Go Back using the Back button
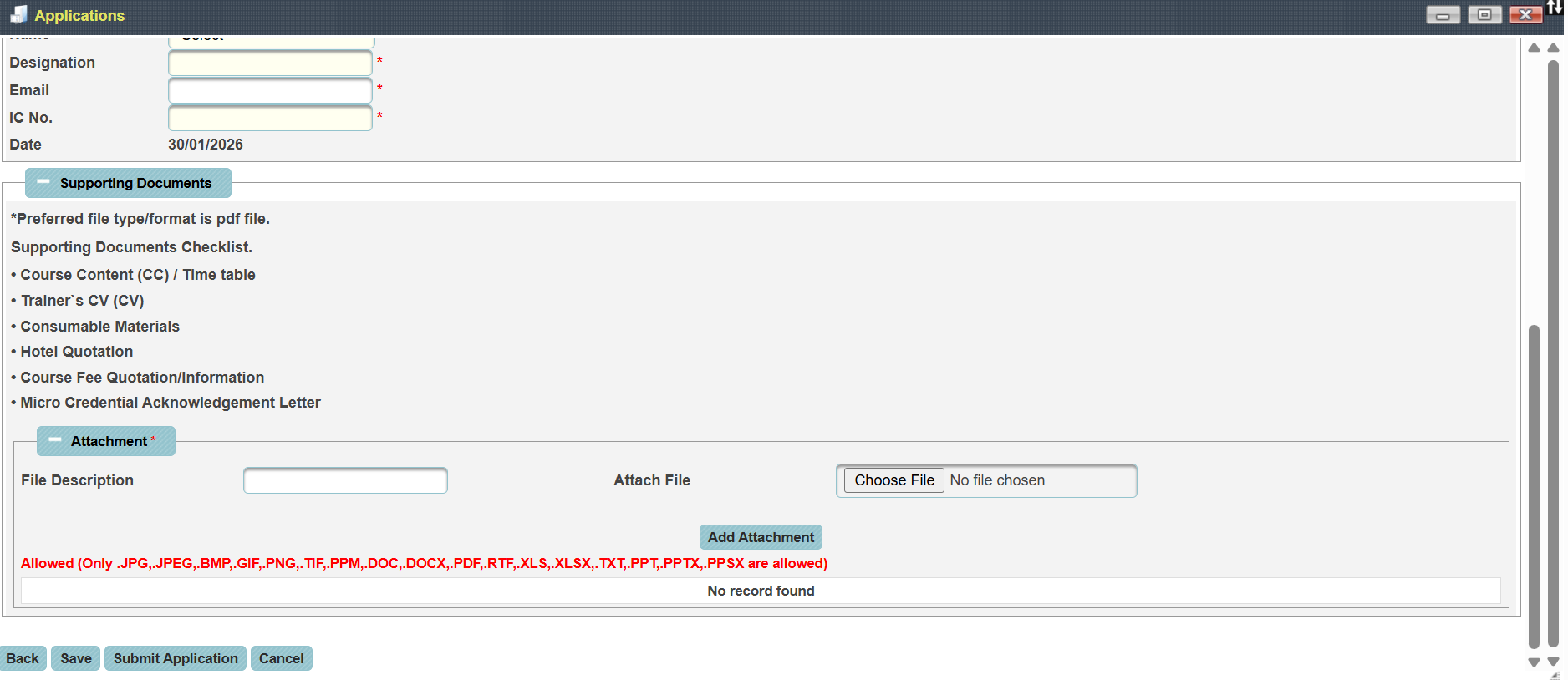 tap(23, 658)
